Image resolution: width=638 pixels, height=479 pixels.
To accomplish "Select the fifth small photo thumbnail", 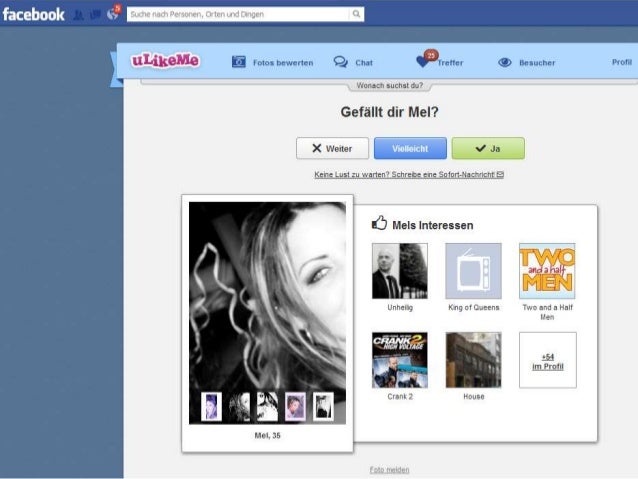I will click(323, 406).
